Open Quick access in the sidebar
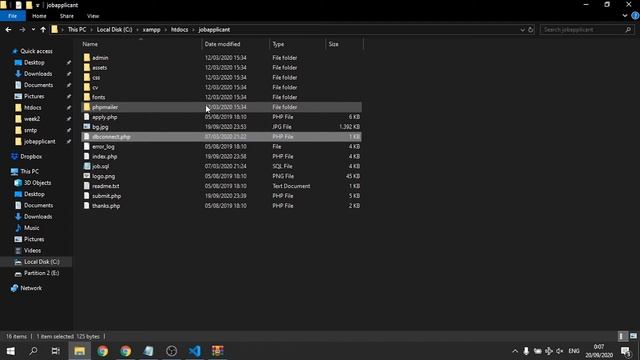The width and height of the screenshot is (640, 360). pos(36,51)
